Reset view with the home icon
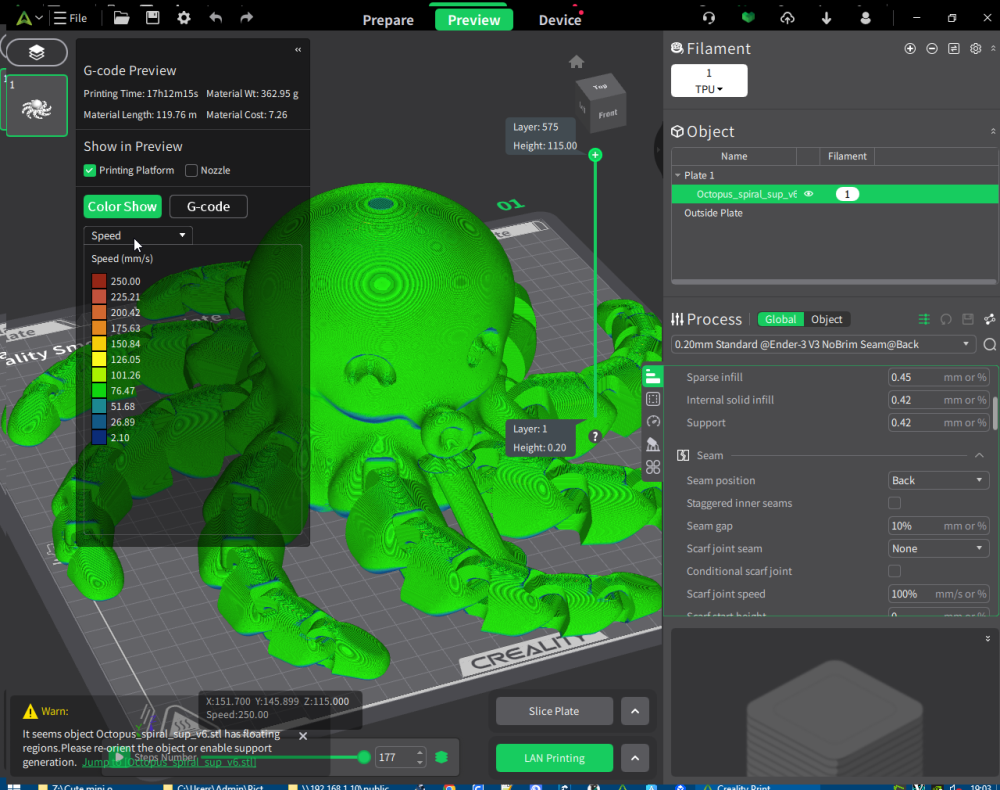This screenshot has width=1000, height=790. 576,62
